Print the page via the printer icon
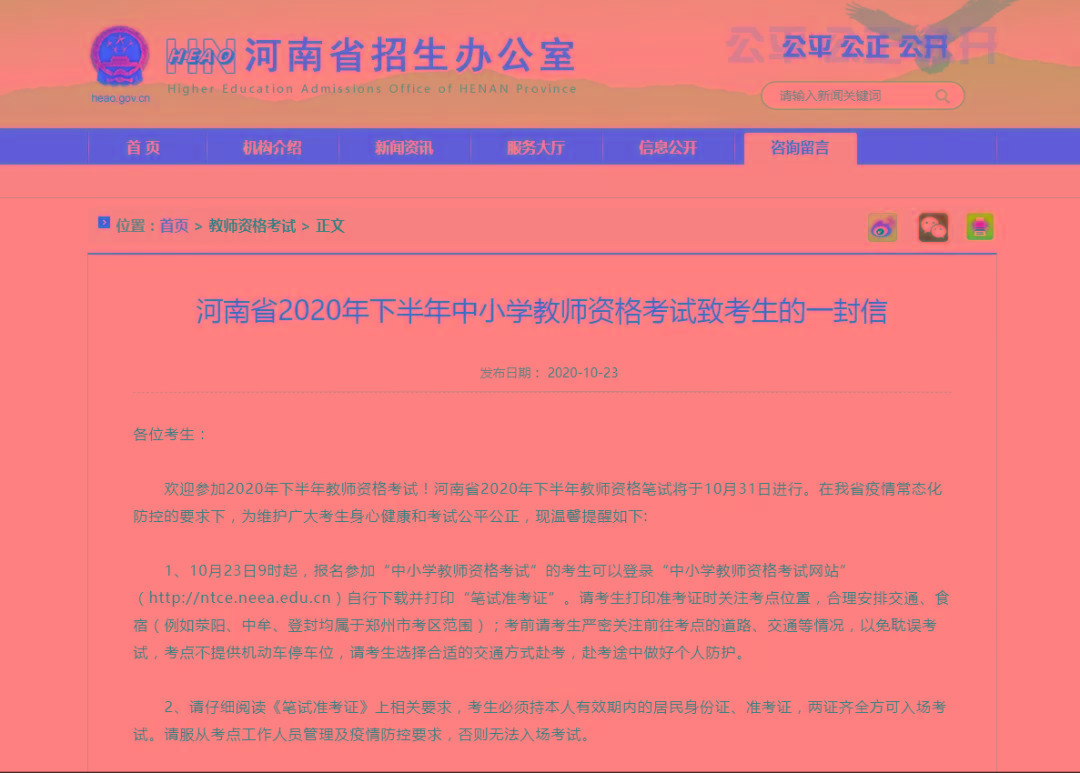Image resolution: width=1080 pixels, height=773 pixels. tap(979, 227)
